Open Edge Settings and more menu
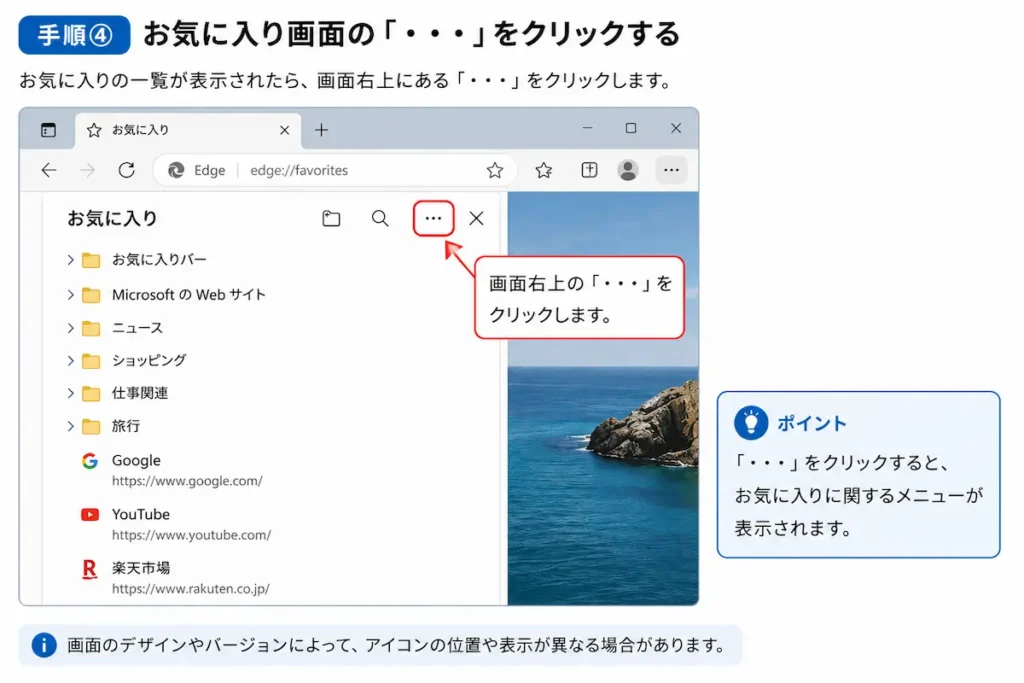1024x683 pixels. click(671, 170)
